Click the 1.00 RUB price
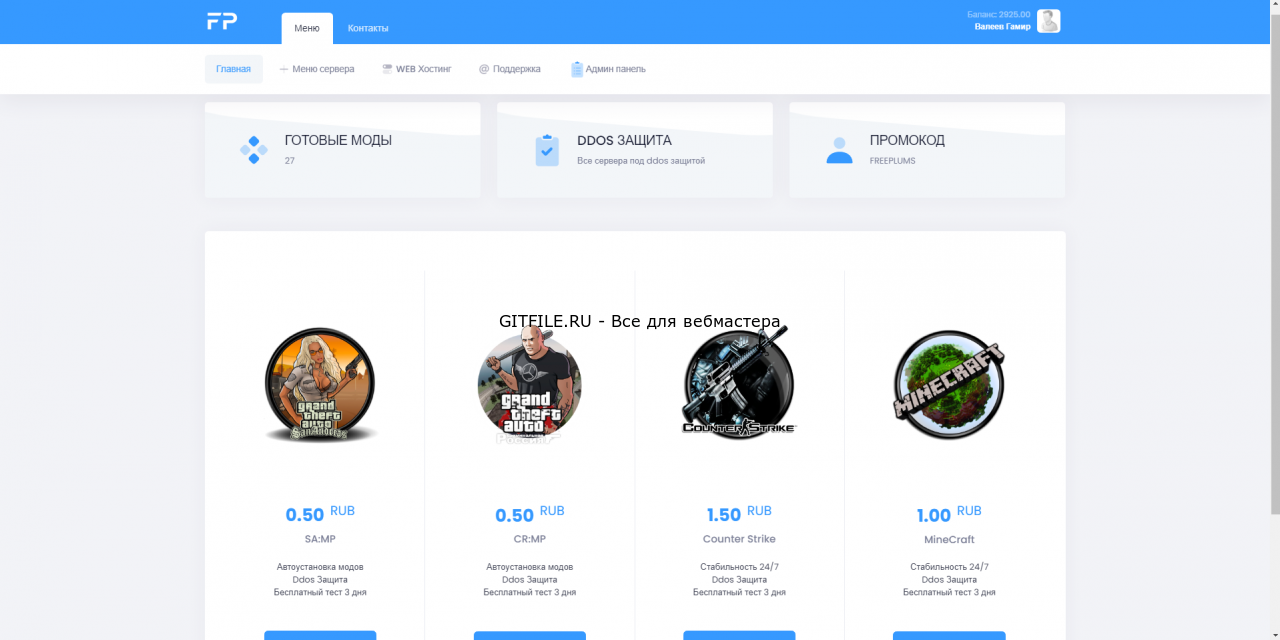The width and height of the screenshot is (1280, 640). coord(949,514)
